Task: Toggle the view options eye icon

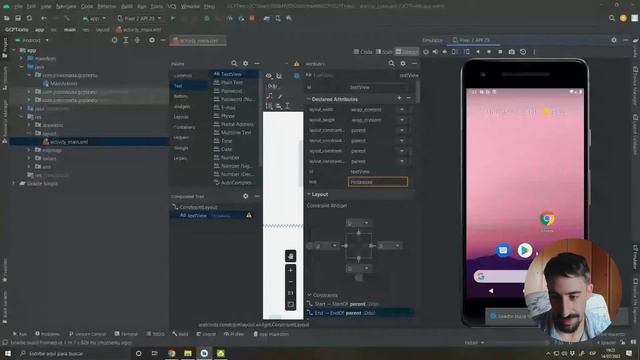Action: [x=269, y=76]
